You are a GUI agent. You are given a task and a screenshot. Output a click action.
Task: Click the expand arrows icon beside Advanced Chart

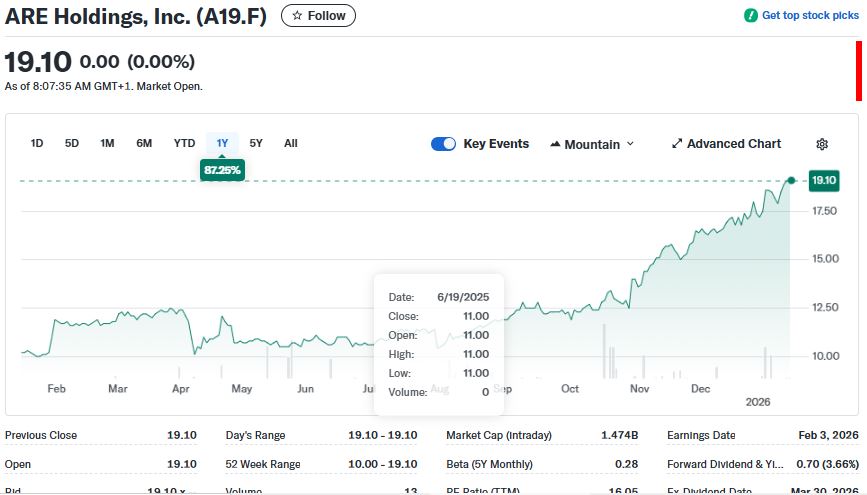coord(677,144)
